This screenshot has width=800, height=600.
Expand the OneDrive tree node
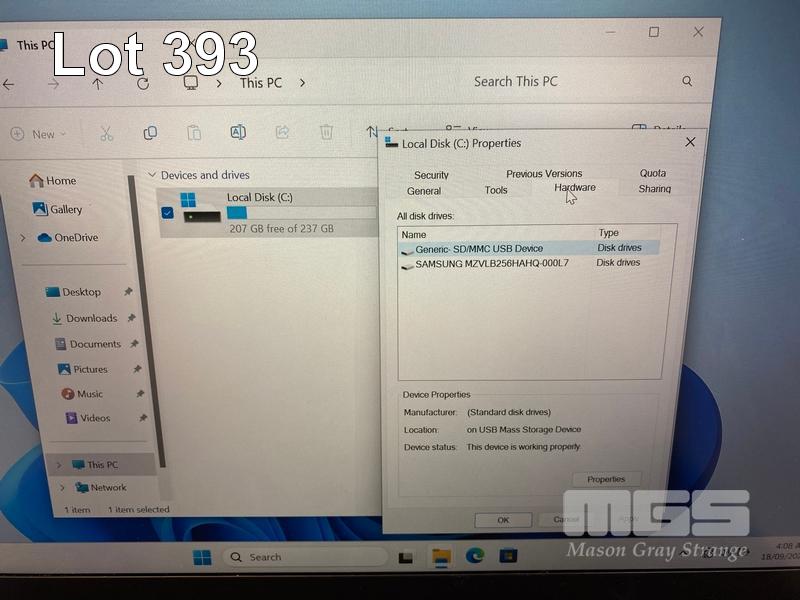coord(23,238)
